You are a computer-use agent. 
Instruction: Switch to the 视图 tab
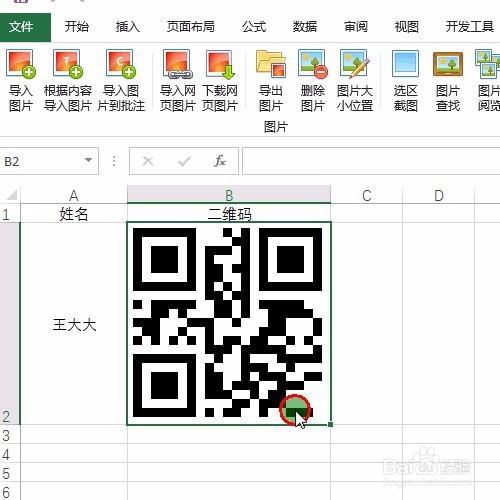tap(406, 27)
